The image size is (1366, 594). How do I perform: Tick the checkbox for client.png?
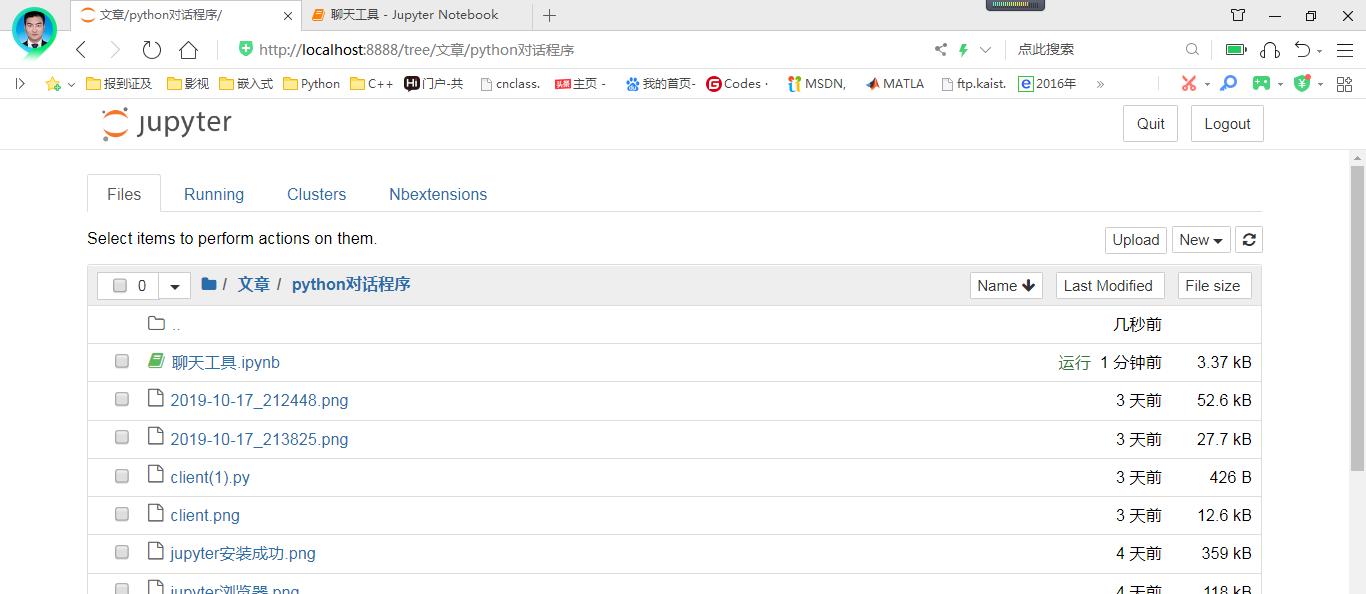[x=122, y=514]
